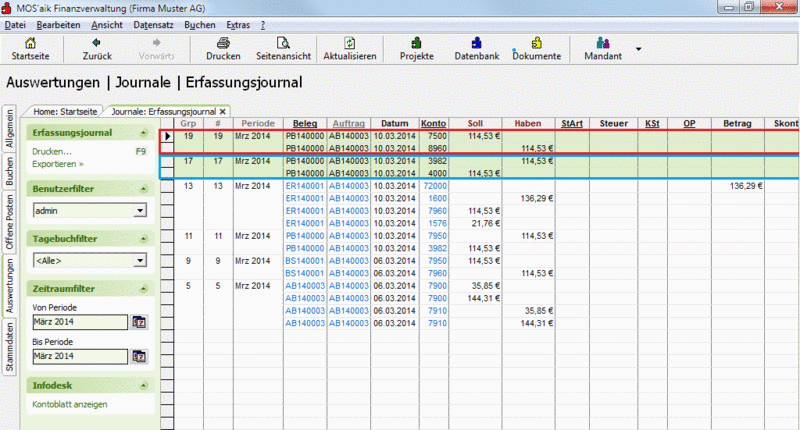The width and height of the screenshot is (800, 430).
Task: Select the Stammdaten vertical sidebar tab
Action: [10, 347]
